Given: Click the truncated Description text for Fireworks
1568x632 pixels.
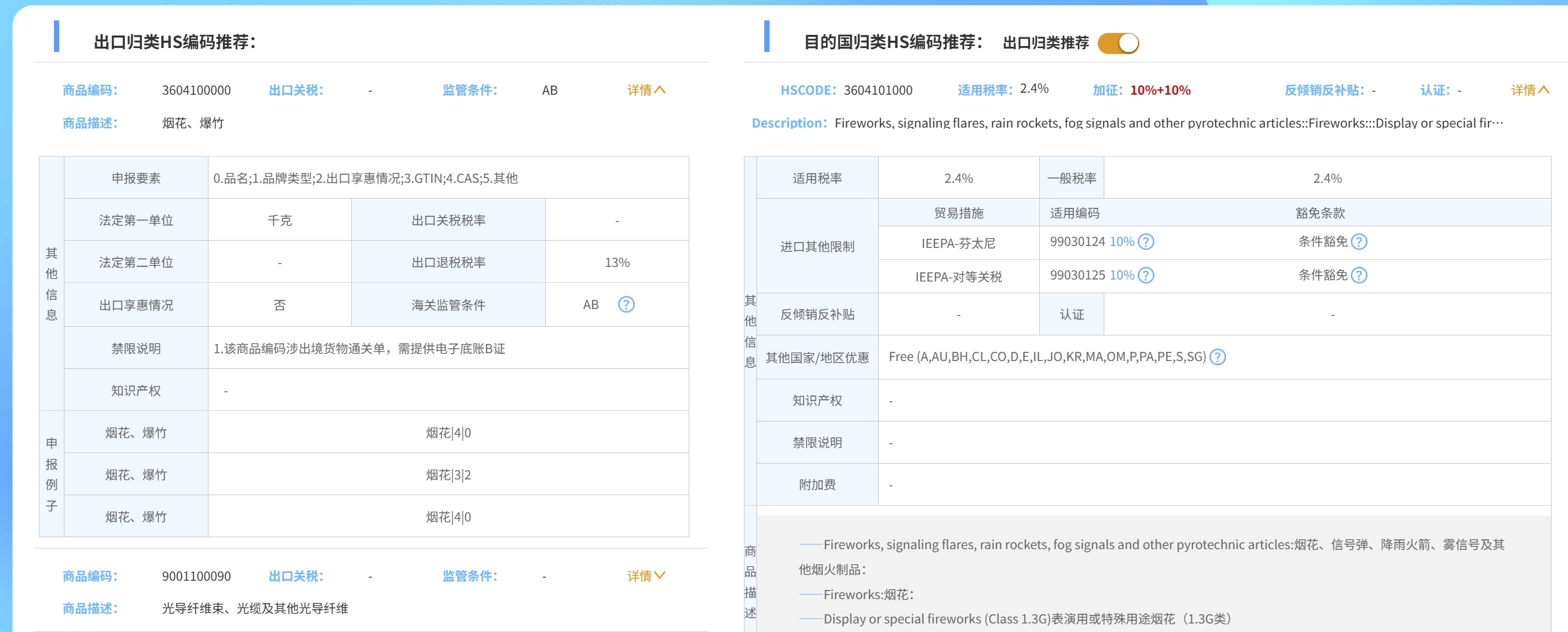Looking at the screenshot, I should click(x=1169, y=123).
